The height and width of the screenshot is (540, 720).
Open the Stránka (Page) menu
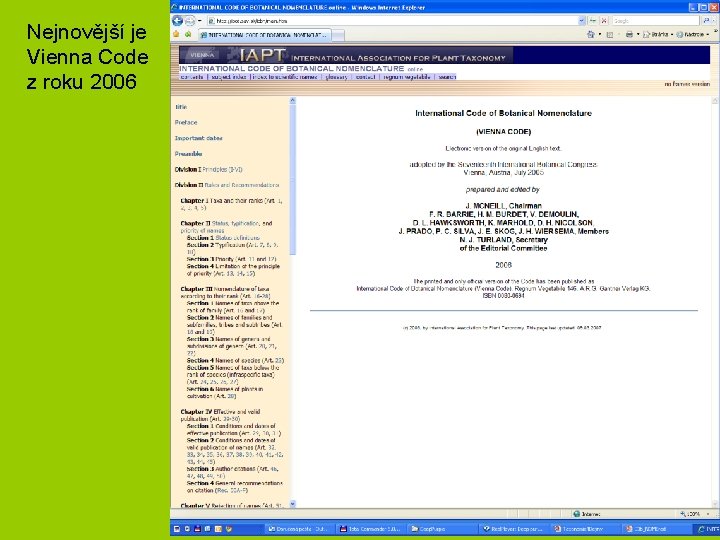658,34
